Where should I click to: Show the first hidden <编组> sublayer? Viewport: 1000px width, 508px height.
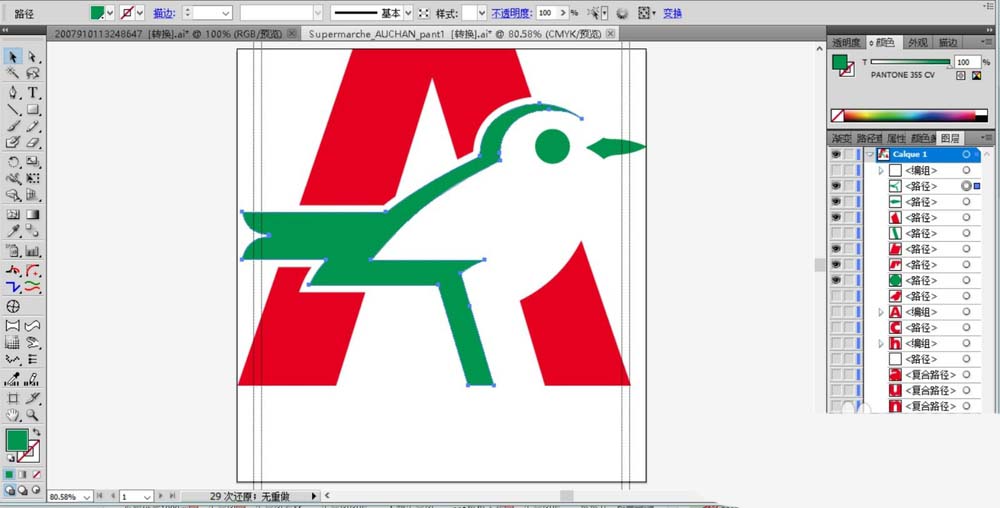coord(835,170)
